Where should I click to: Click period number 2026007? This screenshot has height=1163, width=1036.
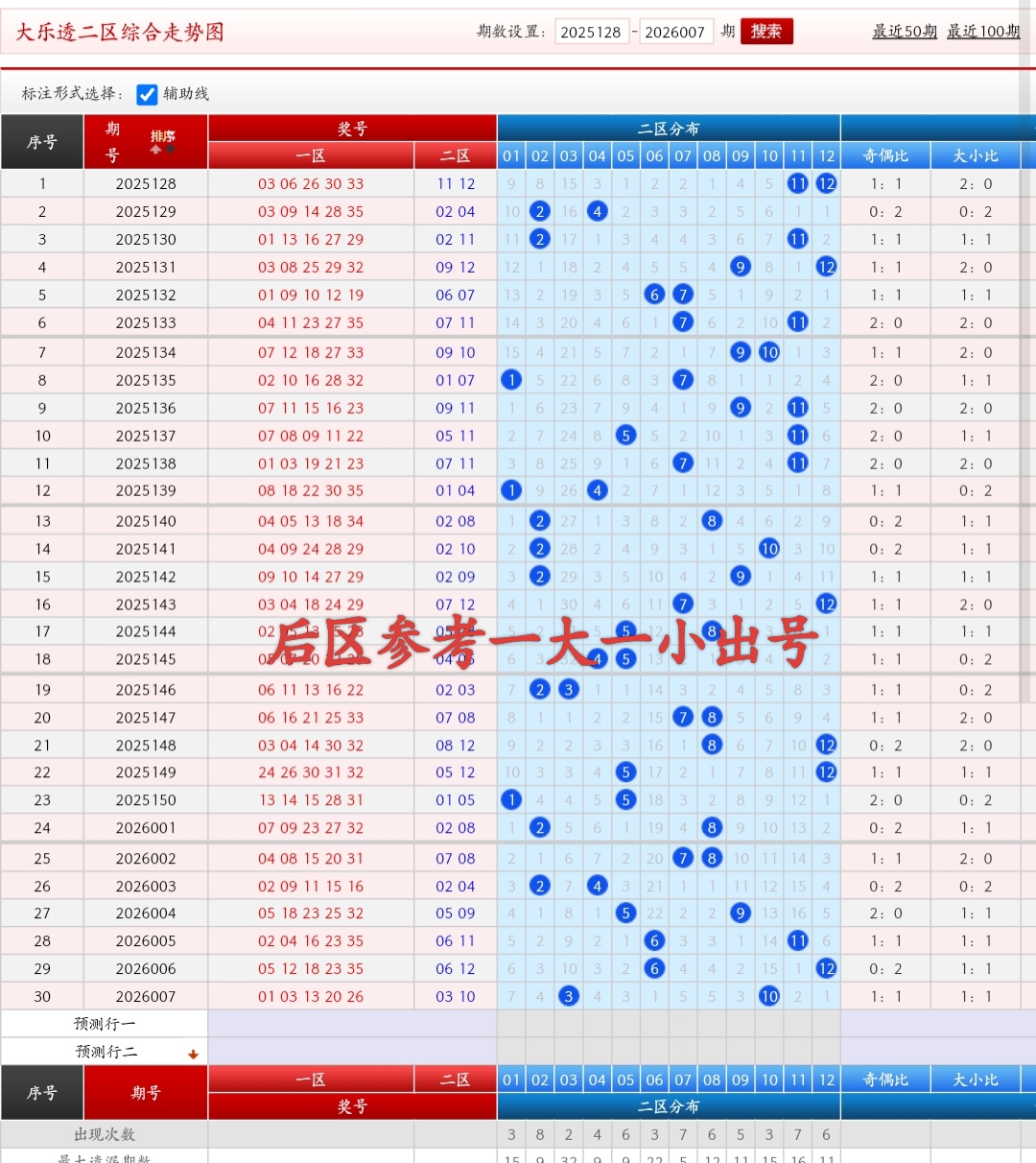(146, 996)
